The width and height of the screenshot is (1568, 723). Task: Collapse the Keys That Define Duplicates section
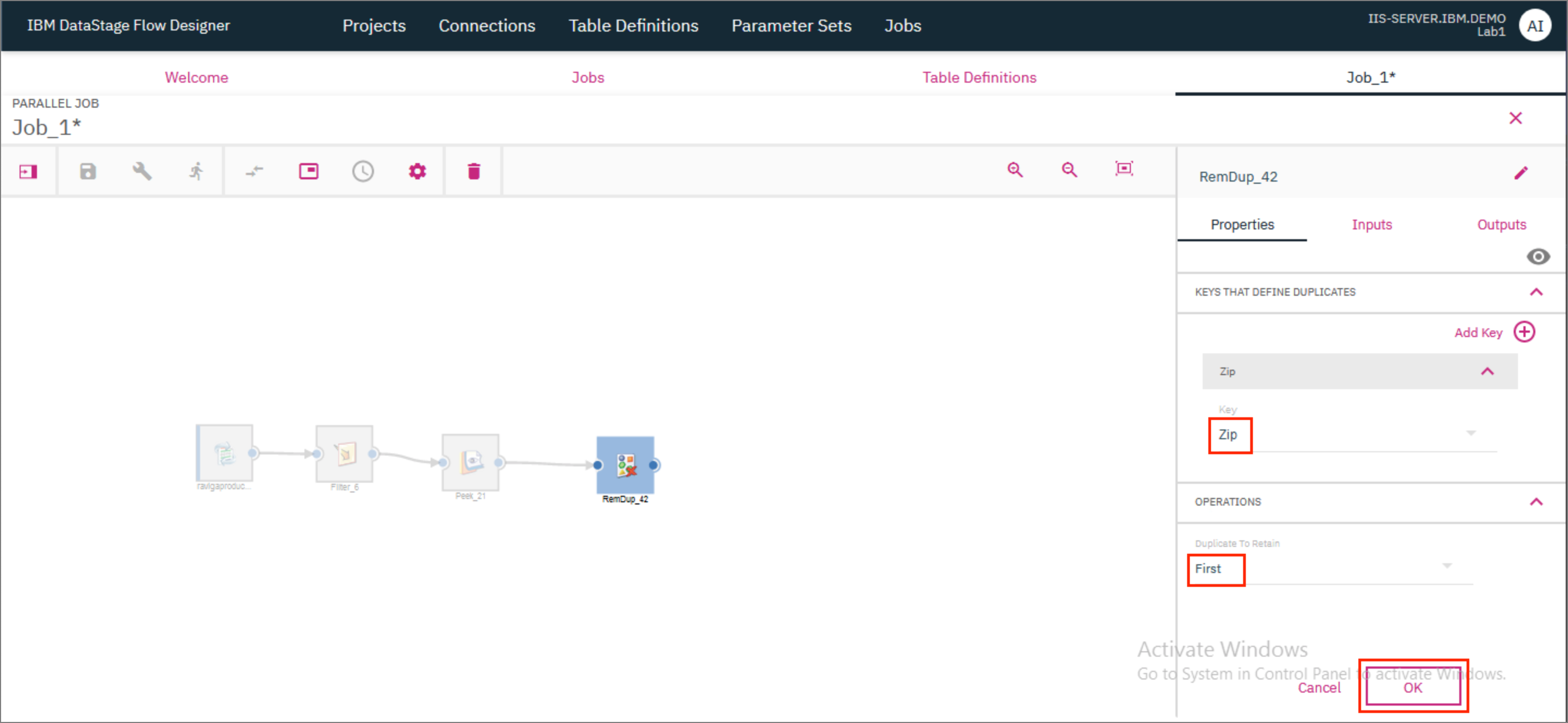coord(1536,292)
